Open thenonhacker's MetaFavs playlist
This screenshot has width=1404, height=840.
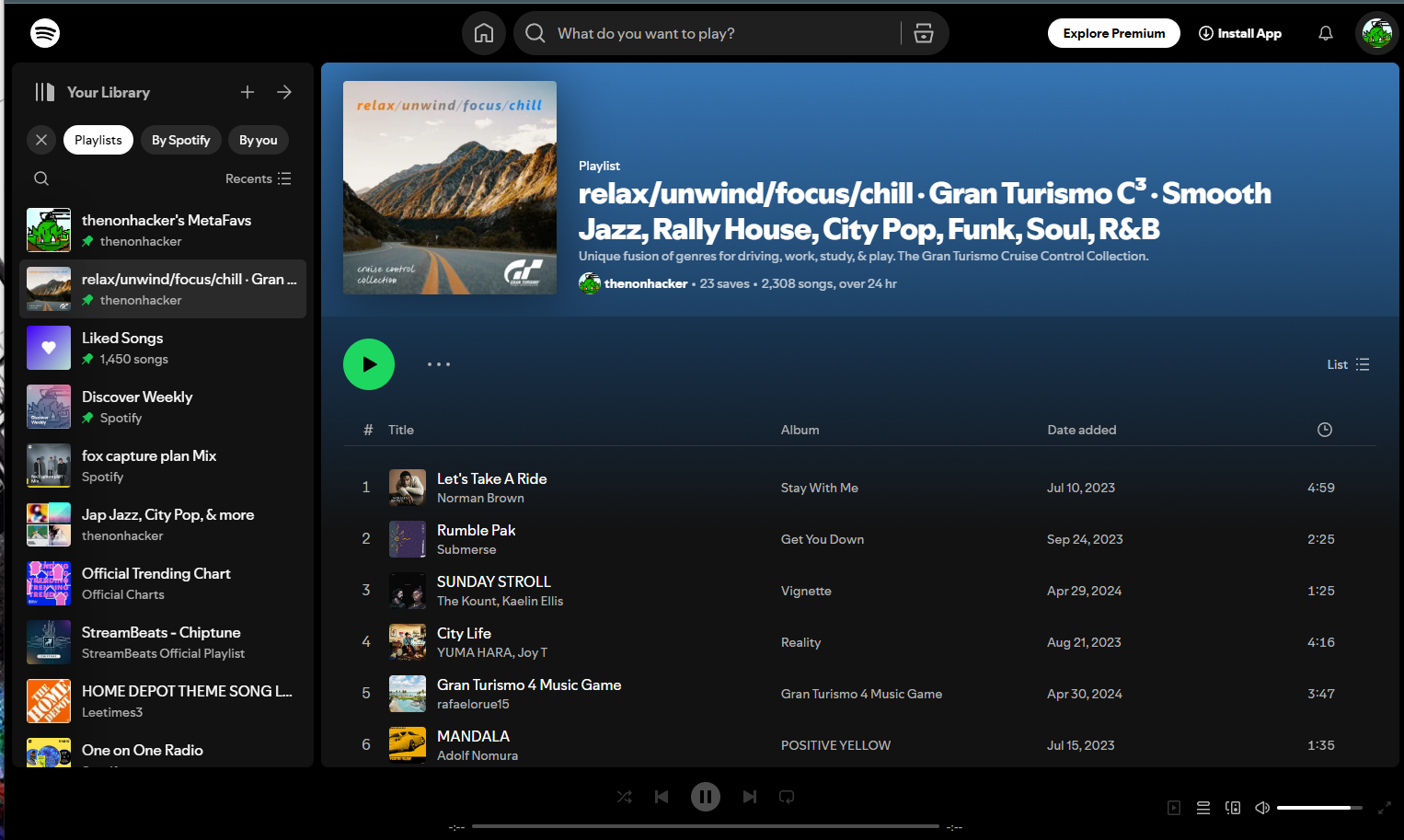163,230
